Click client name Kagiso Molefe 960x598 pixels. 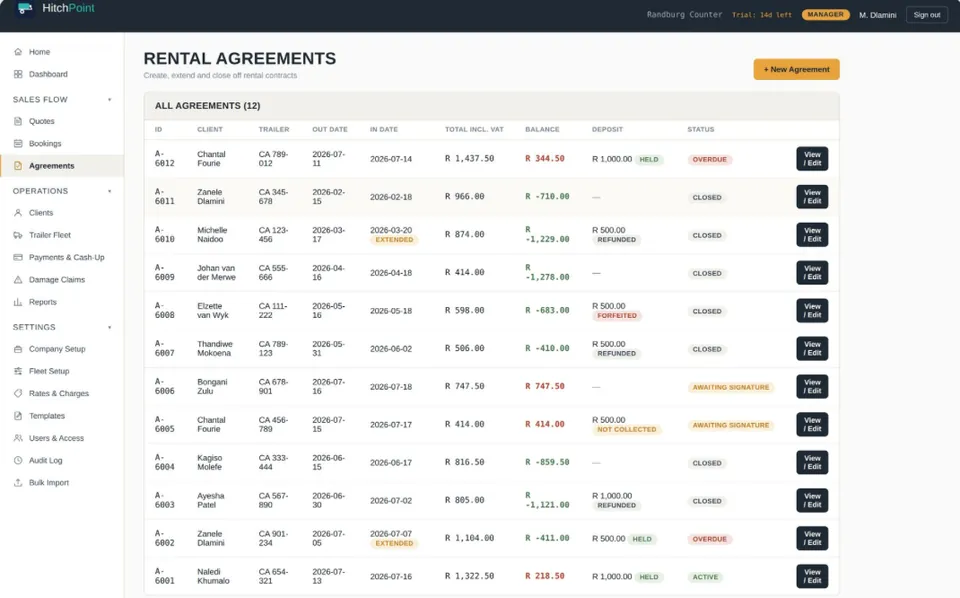[209, 462]
